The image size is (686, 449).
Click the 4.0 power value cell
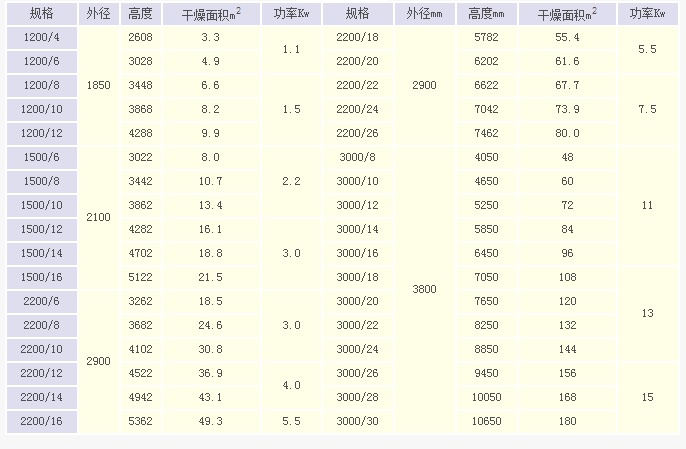tap(291, 385)
